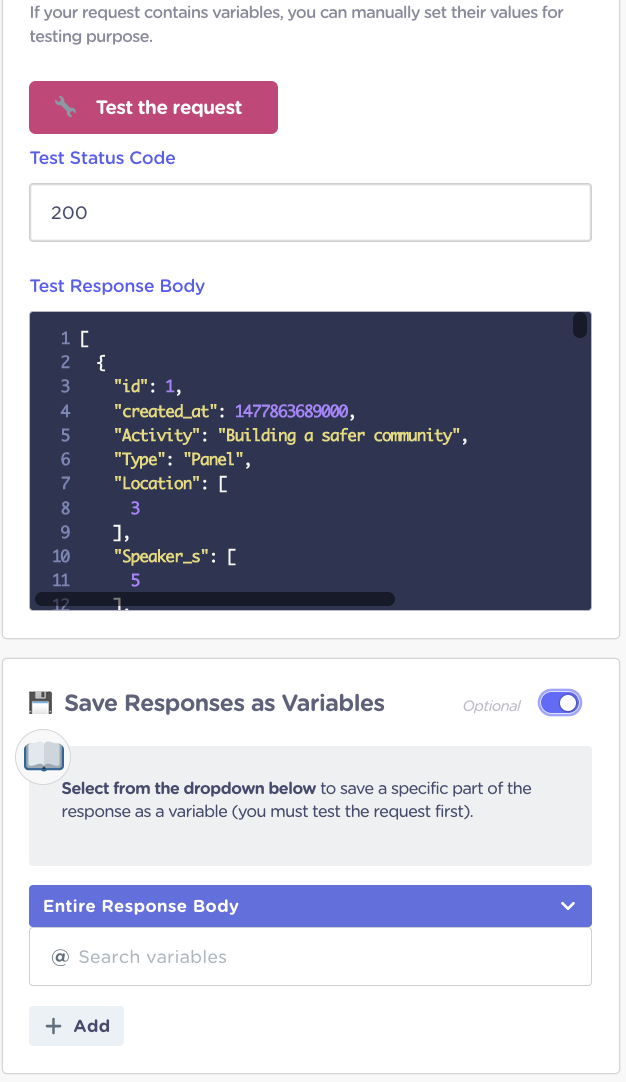This screenshot has width=626, height=1082.
Task: Click the floppy disk save icon
Action: click(x=41, y=702)
